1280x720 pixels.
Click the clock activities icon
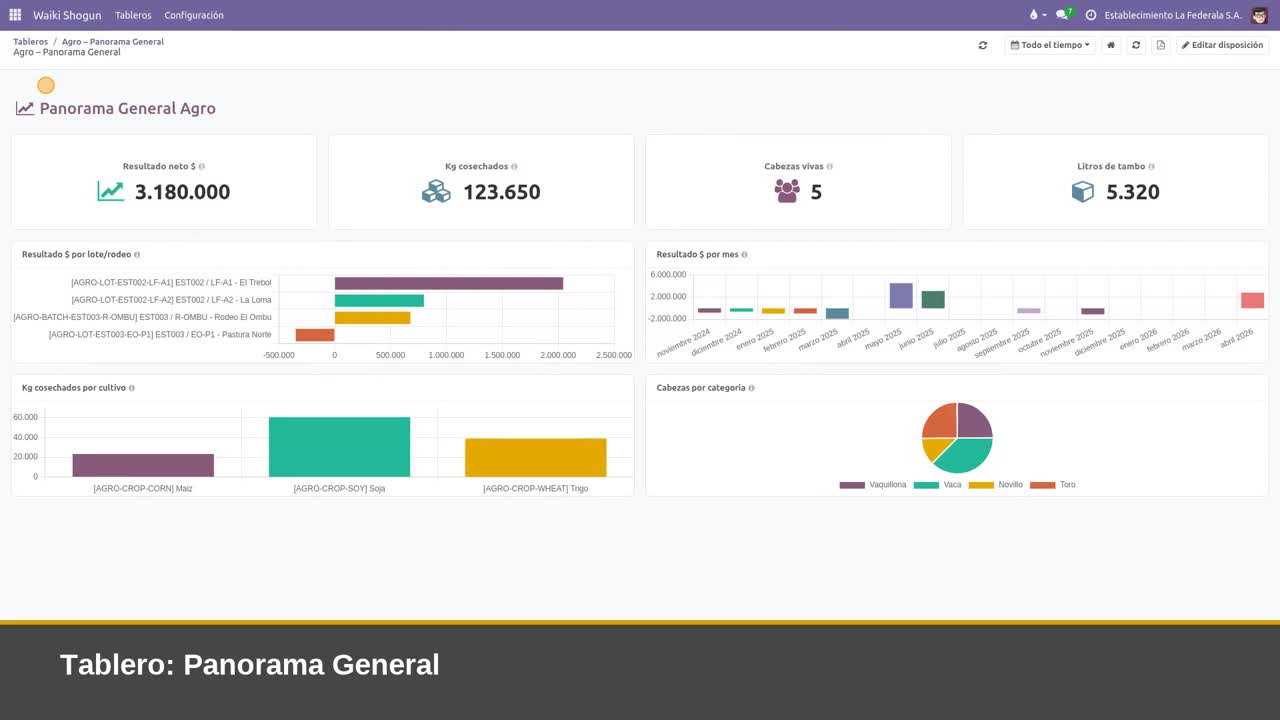tap(1091, 15)
